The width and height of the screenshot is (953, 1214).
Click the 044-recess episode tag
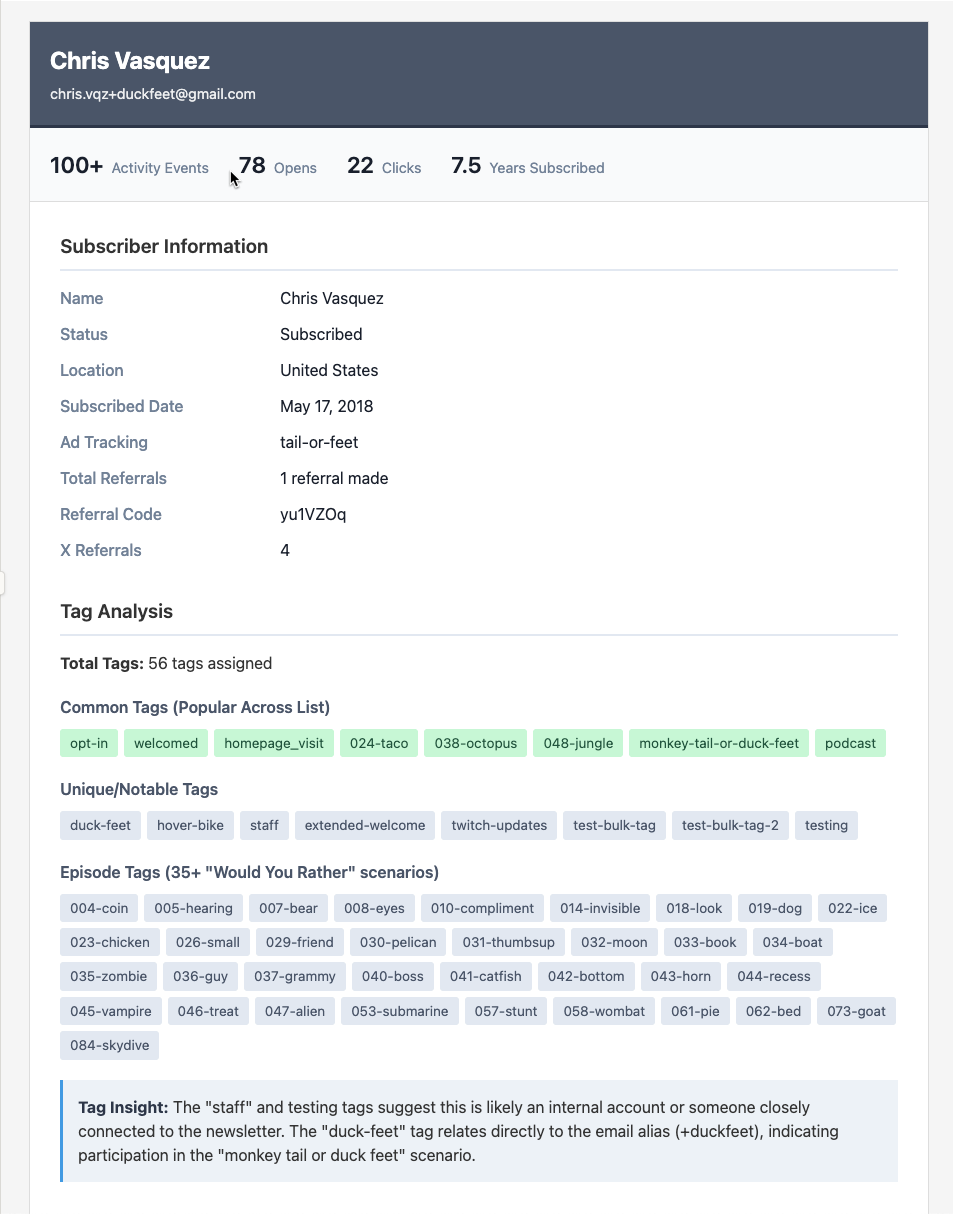(x=774, y=976)
